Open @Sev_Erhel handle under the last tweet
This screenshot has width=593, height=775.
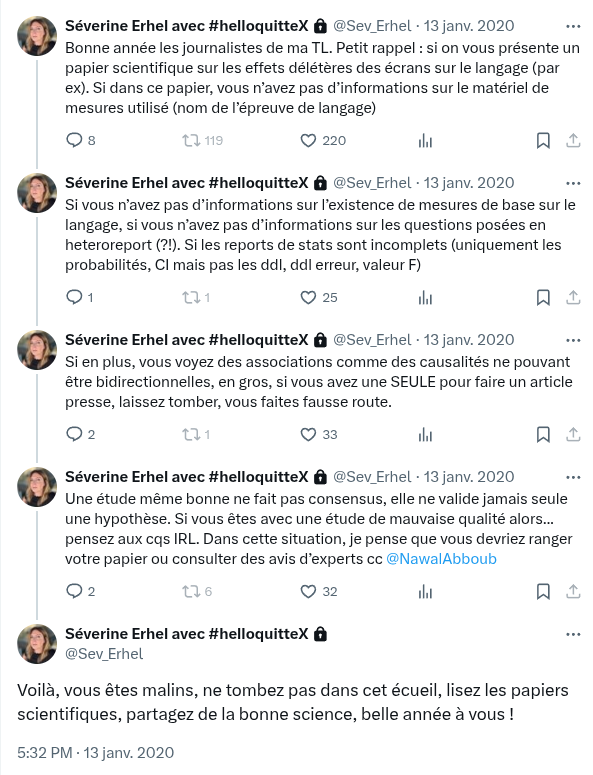point(104,654)
